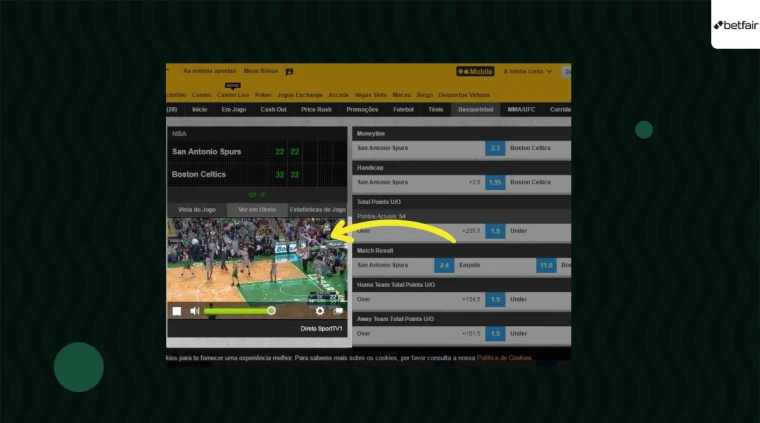This screenshot has width=760, height=423.
Task: Select the Início tab
Action: click(x=199, y=110)
